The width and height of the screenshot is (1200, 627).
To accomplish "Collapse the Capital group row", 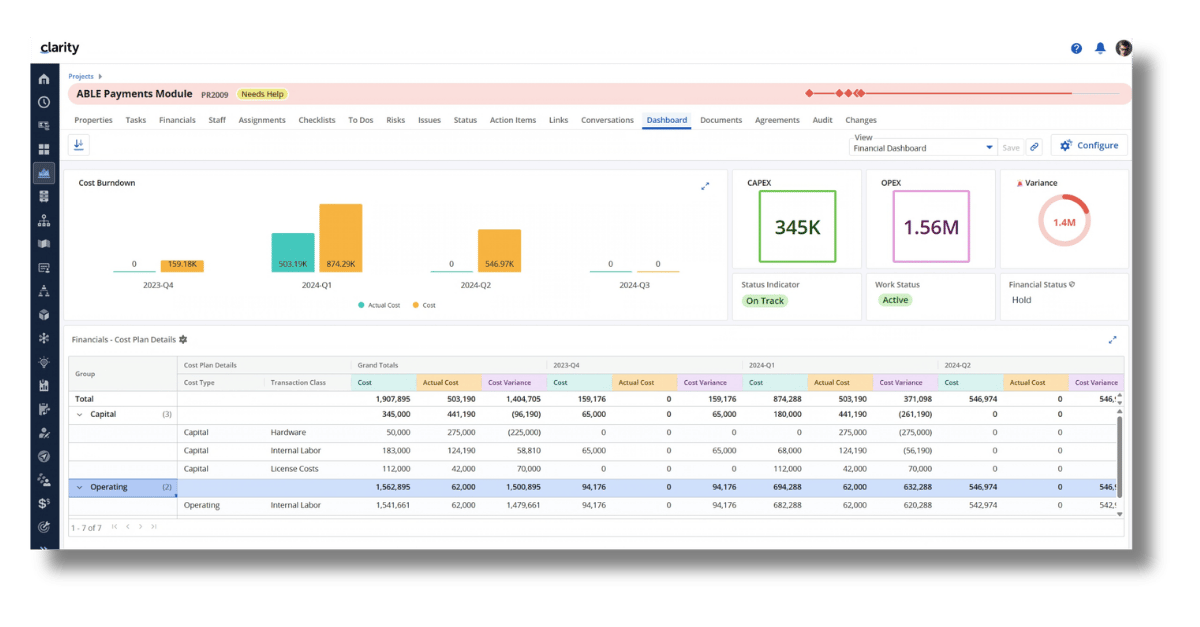I will [x=80, y=414].
